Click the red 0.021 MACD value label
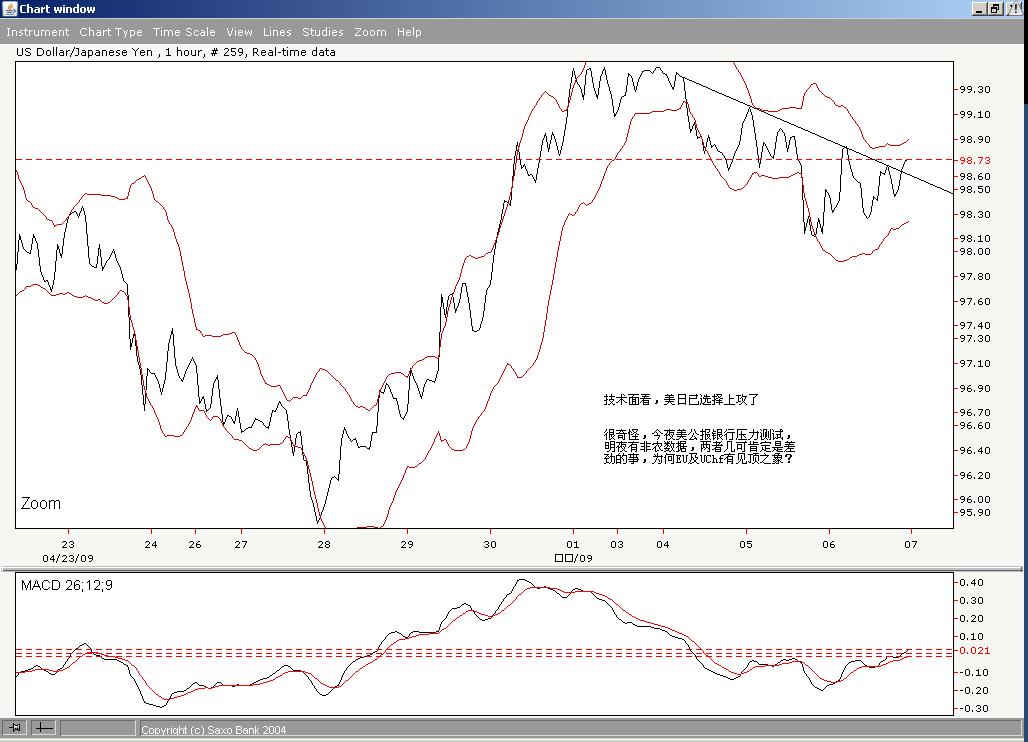Viewport: 1028px width, 742px height. 974,650
